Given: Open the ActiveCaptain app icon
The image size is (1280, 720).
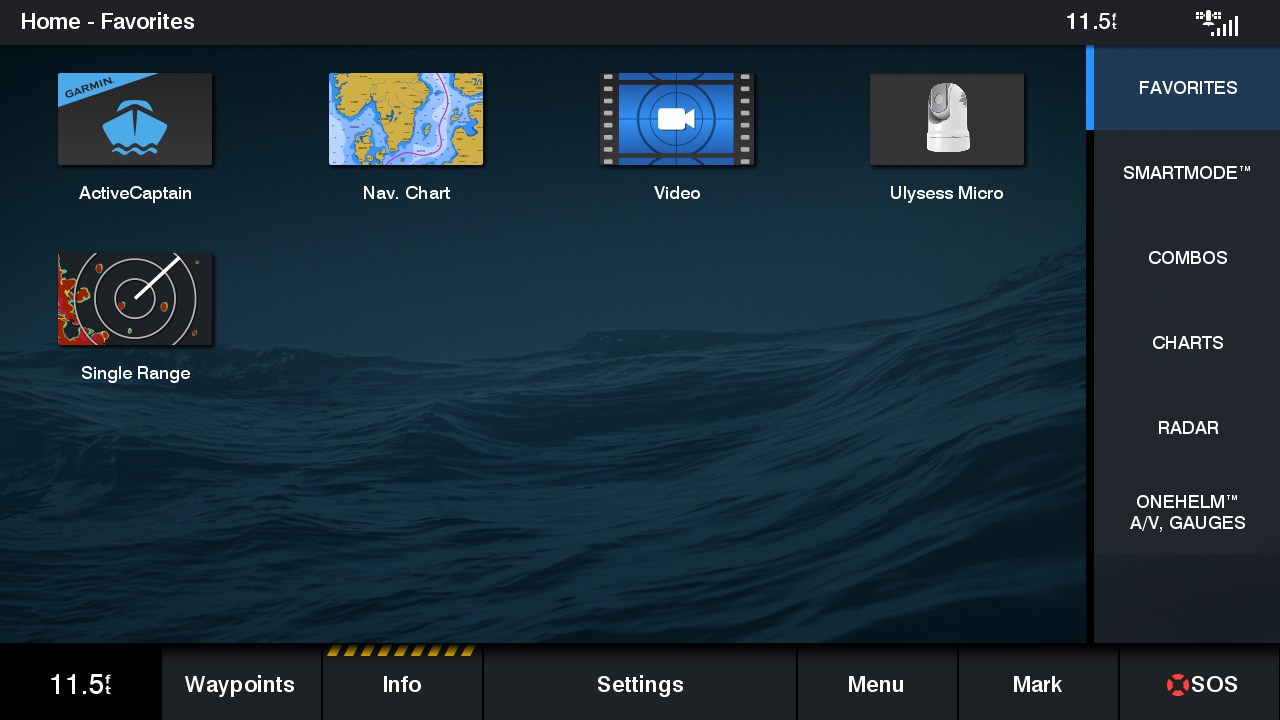Looking at the screenshot, I should coord(135,119).
